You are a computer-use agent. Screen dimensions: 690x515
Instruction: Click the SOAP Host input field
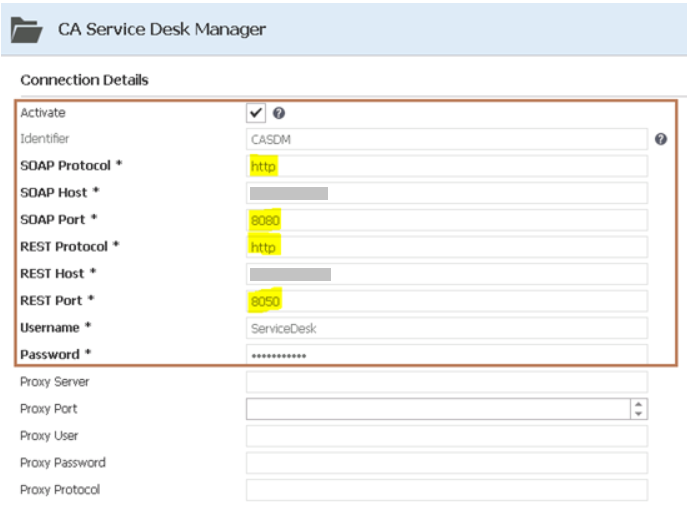click(447, 193)
